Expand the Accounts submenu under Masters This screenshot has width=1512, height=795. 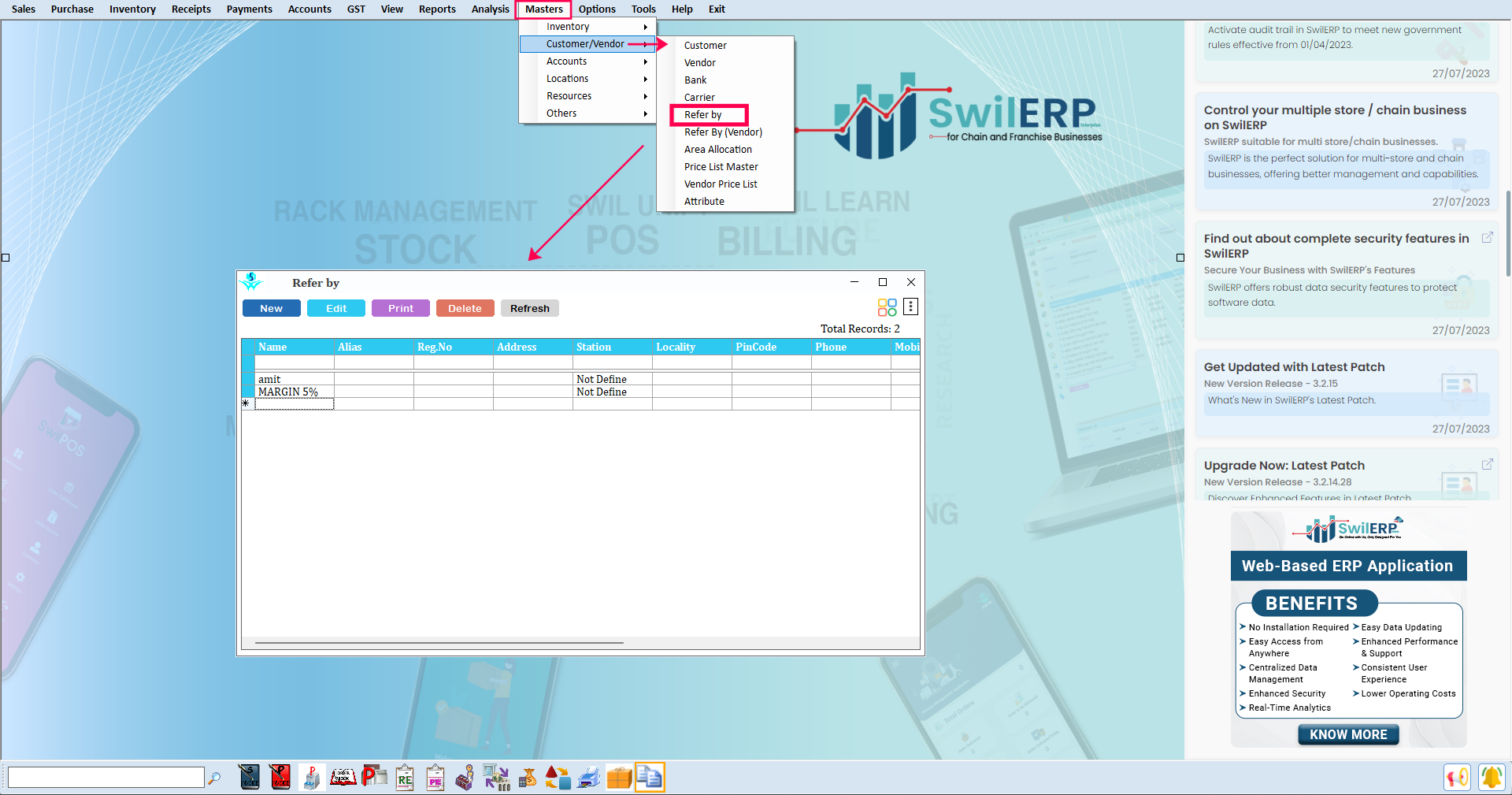(x=587, y=61)
